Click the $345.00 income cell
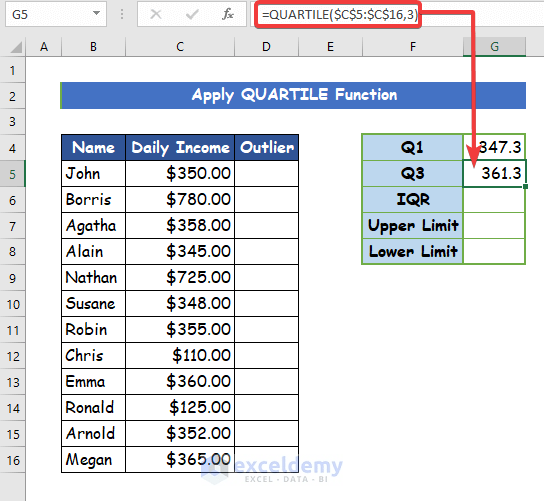Viewport: 544px width, 501px height. point(180,252)
